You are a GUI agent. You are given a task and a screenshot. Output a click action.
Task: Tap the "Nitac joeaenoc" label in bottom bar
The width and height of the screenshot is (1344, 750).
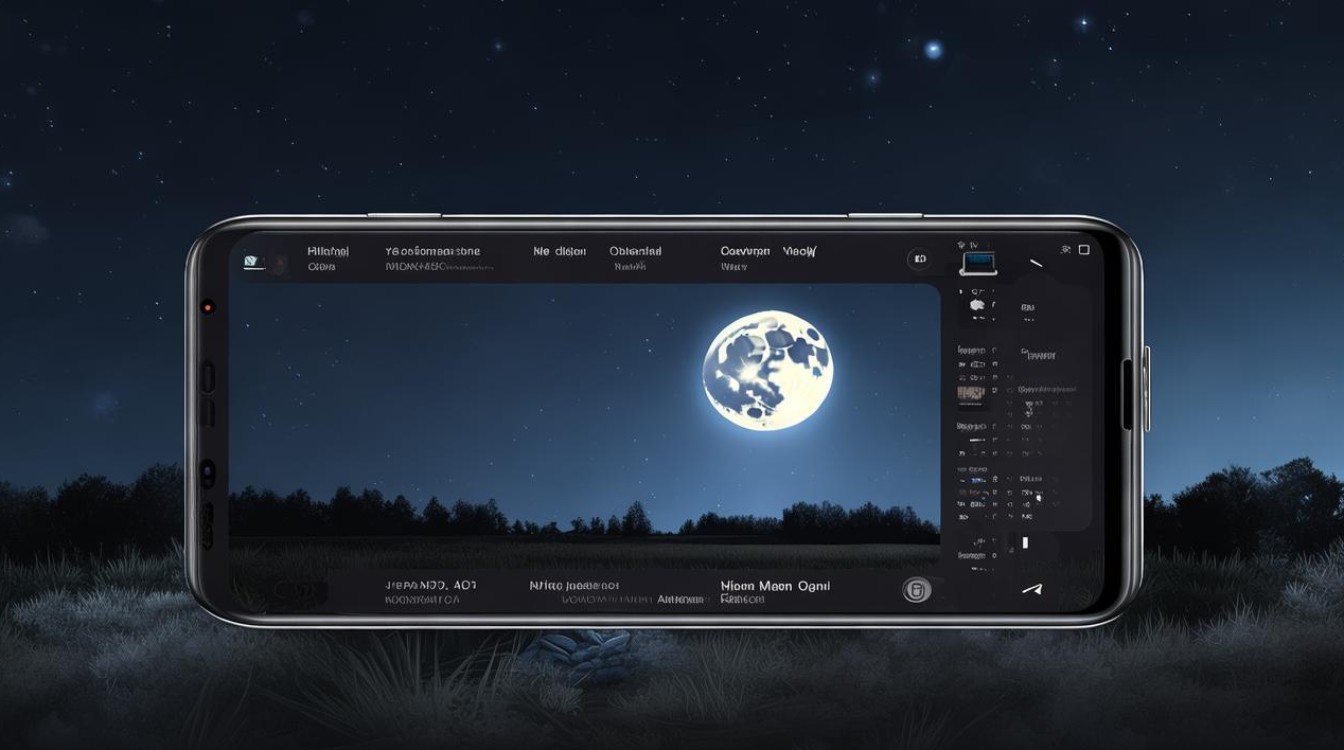(x=574, y=585)
